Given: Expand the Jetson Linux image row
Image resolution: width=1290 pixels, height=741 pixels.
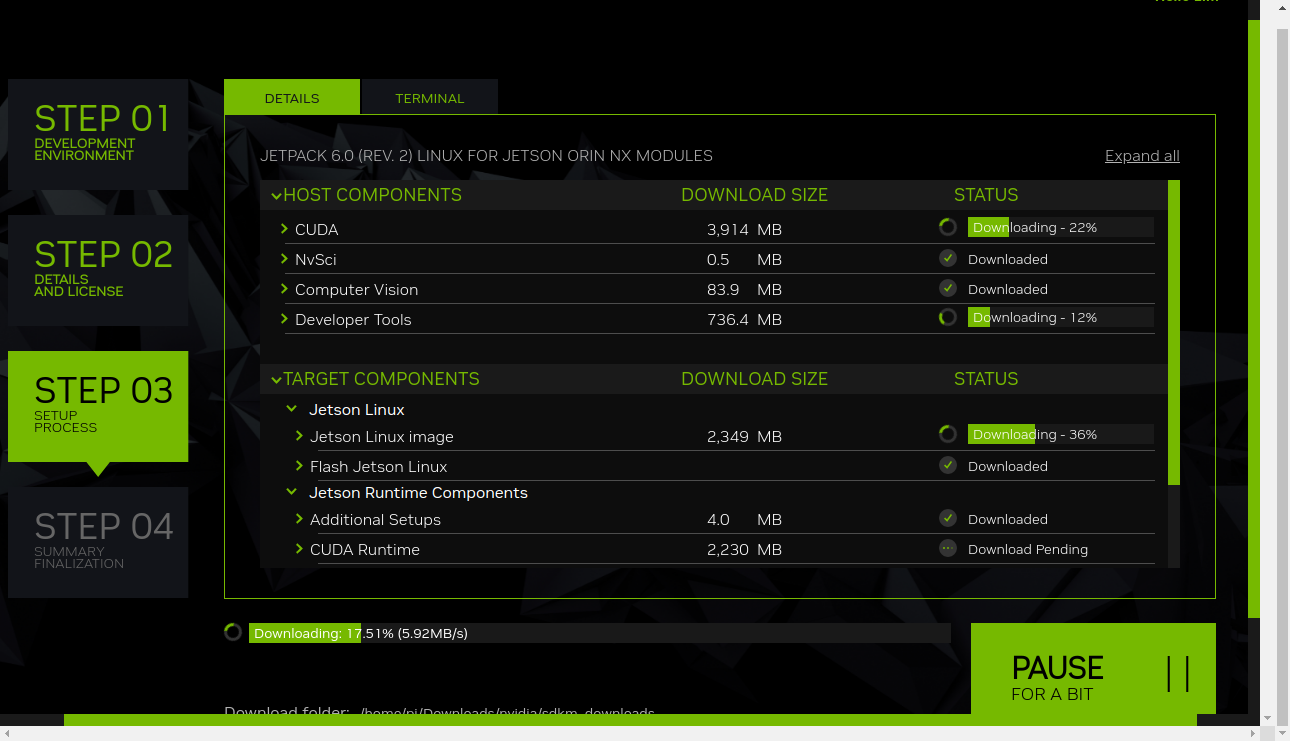Looking at the screenshot, I should click(300, 436).
